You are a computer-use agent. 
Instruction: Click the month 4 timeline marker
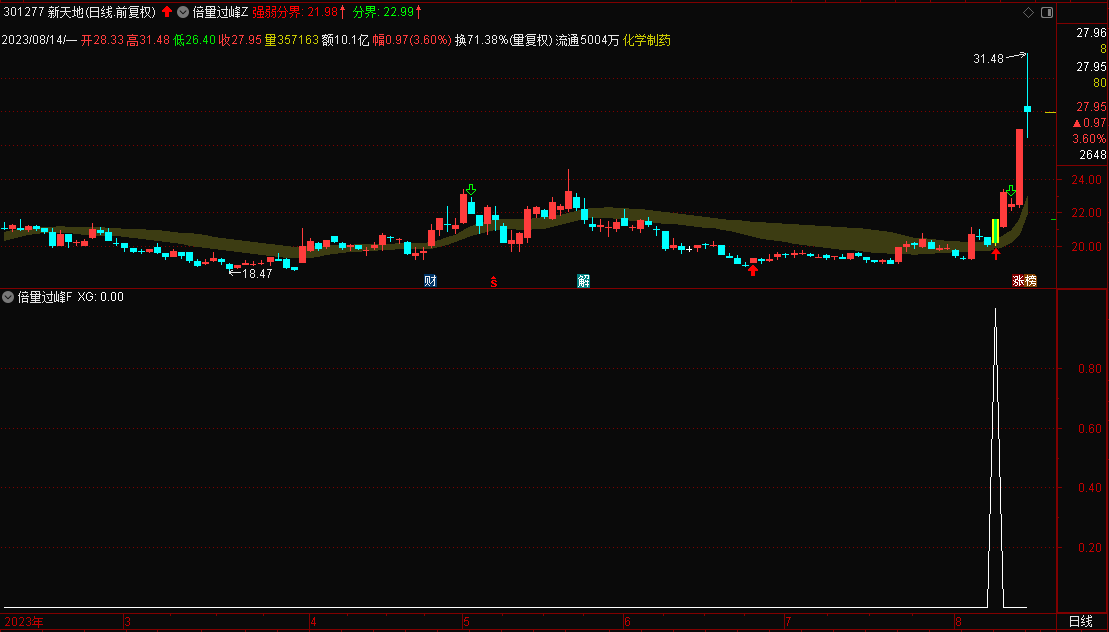pyautogui.click(x=313, y=622)
